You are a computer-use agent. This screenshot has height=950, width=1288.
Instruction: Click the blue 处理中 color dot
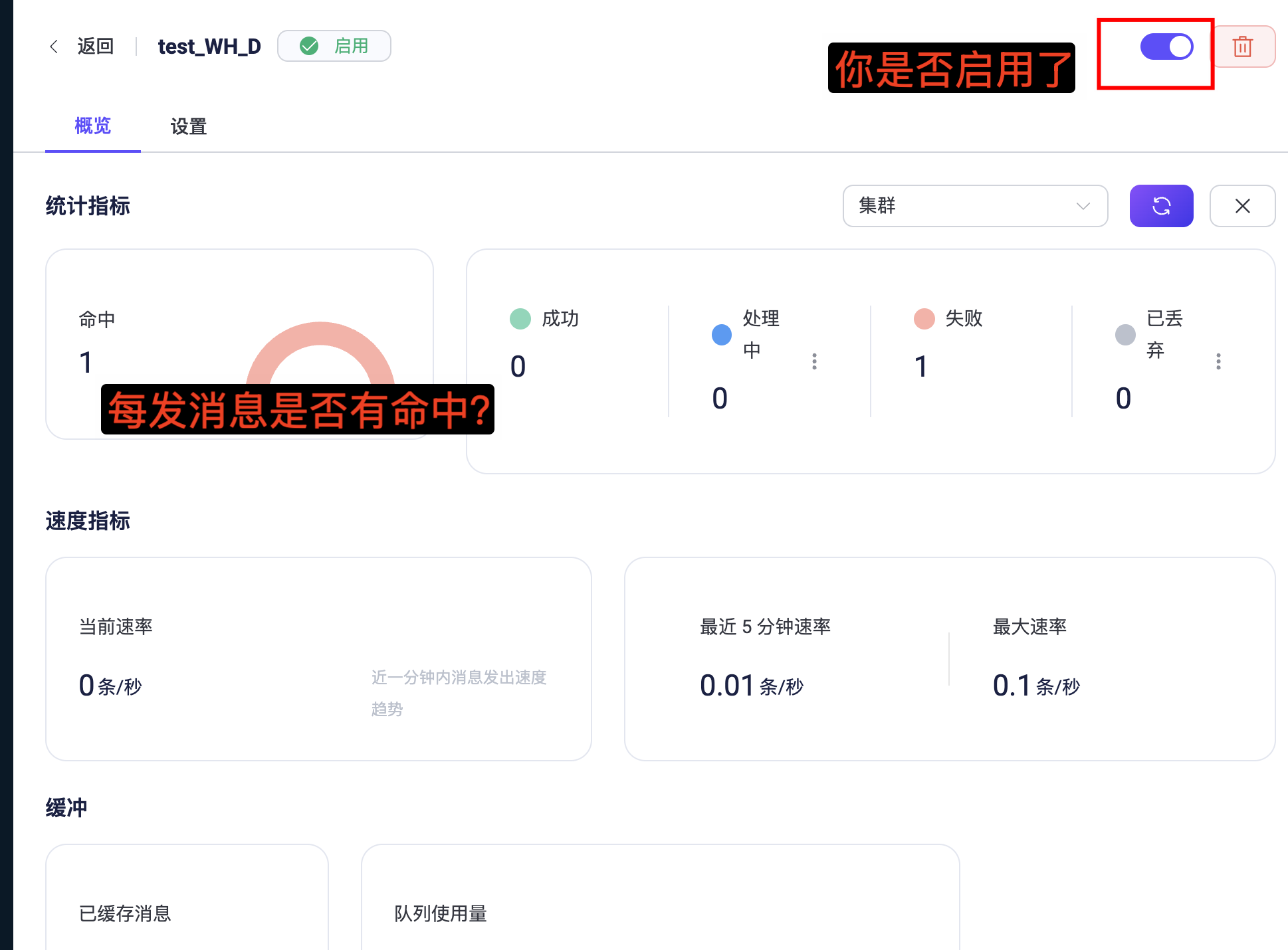(722, 335)
